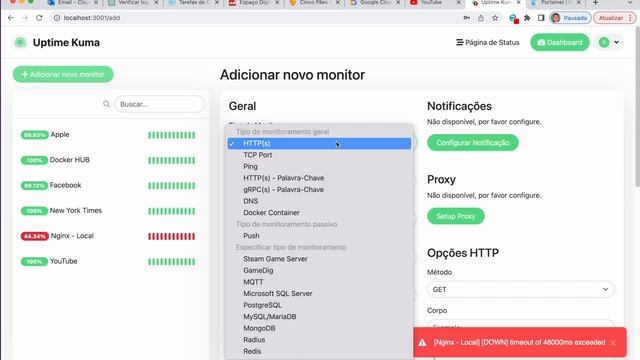This screenshot has height=360, width=640.
Task: Open a new browser tab
Action: point(596,3)
